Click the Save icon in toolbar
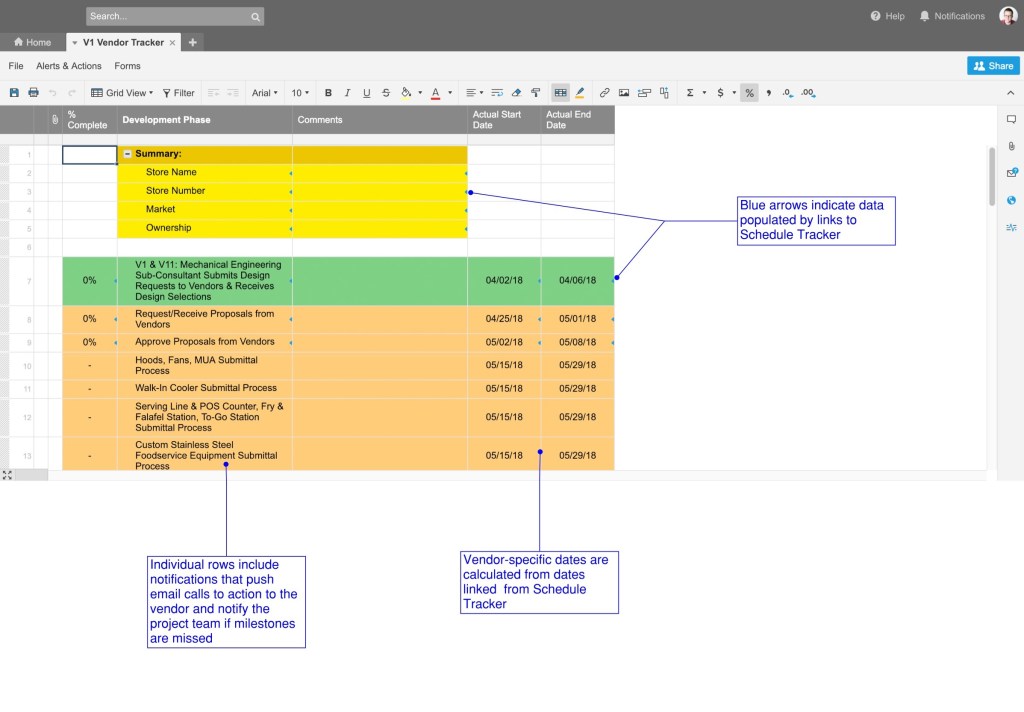The height and width of the screenshot is (712, 1024). click(x=14, y=93)
